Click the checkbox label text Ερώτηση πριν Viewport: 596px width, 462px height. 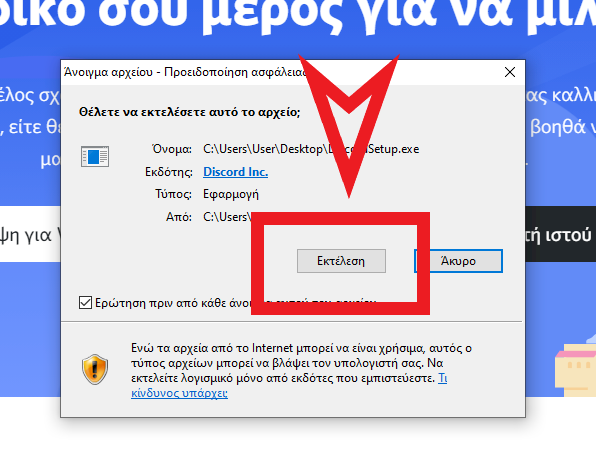click(x=173, y=303)
